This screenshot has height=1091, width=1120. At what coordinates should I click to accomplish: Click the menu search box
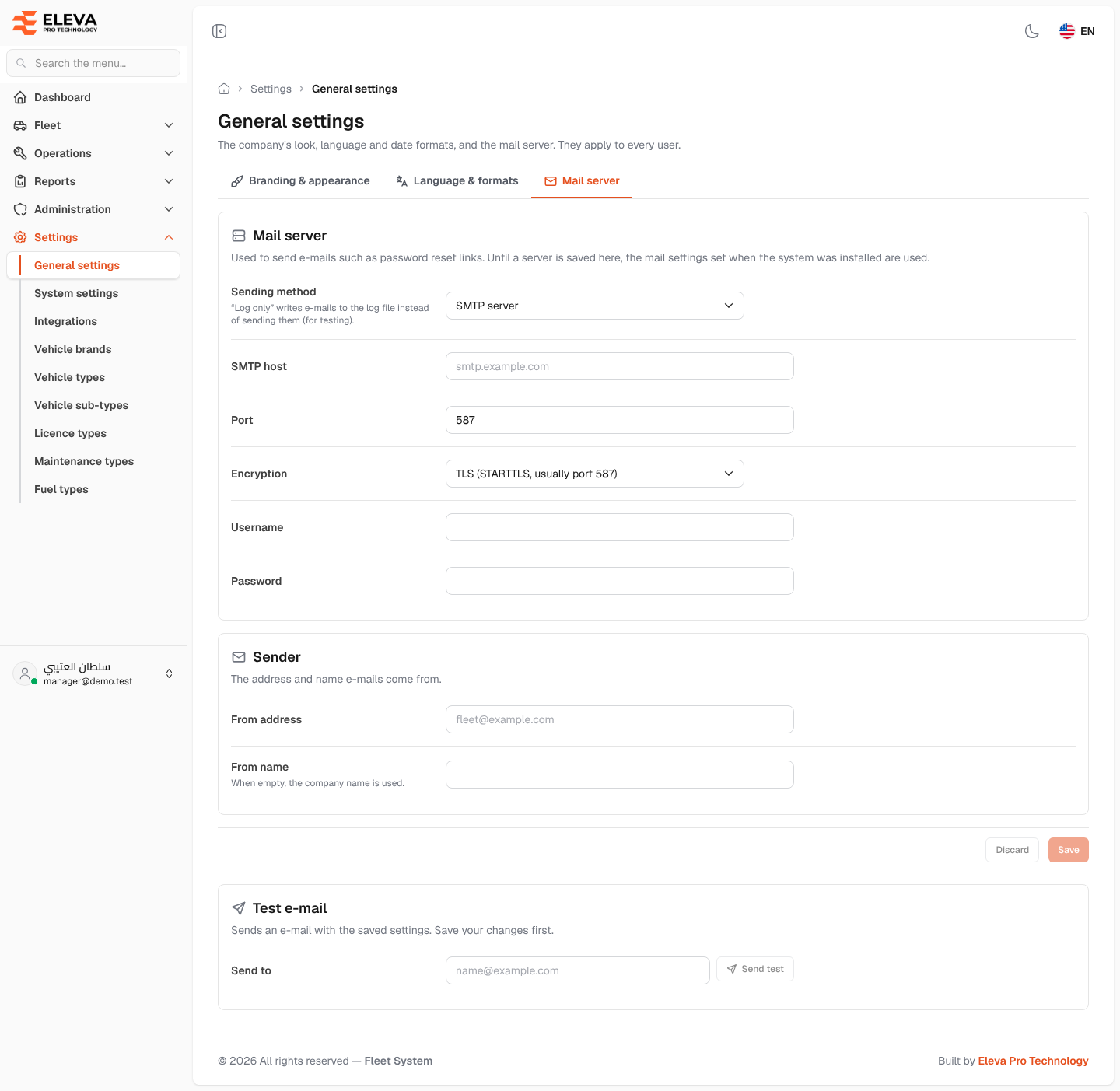pyautogui.click(x=93, y=63)
